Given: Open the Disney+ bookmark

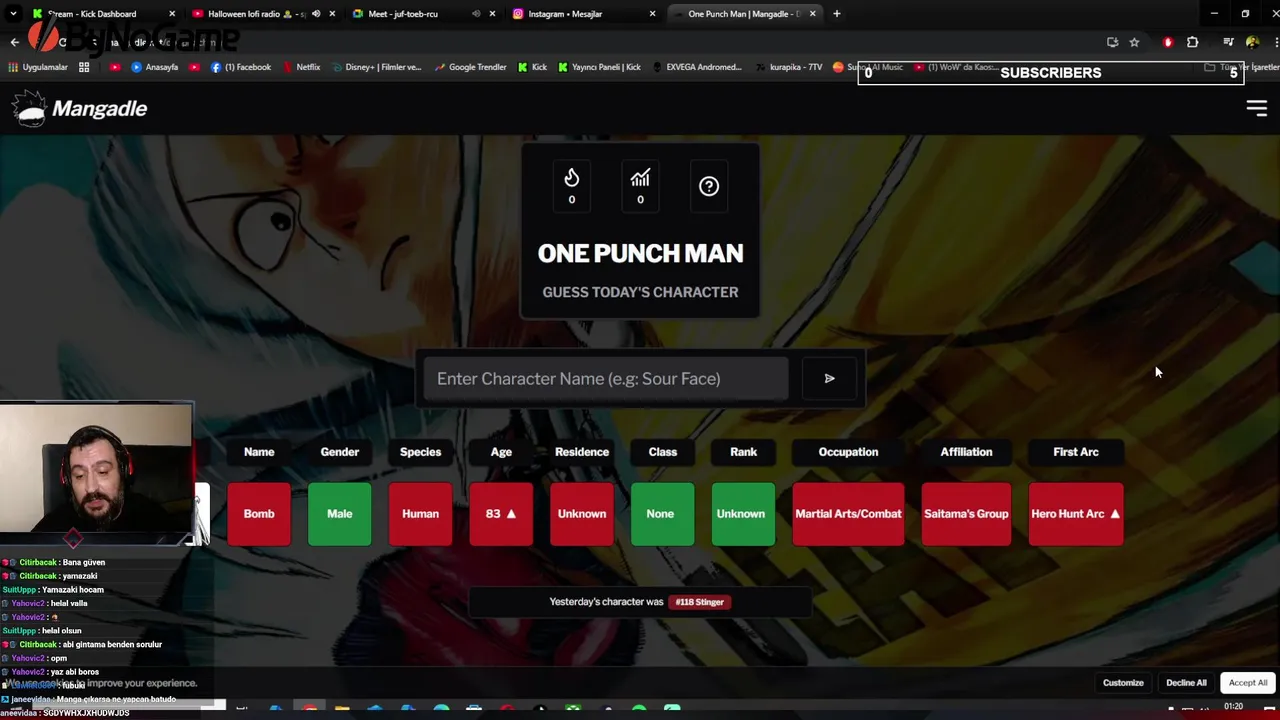Looking at the screenshot, I should click(x=376, y=67).
